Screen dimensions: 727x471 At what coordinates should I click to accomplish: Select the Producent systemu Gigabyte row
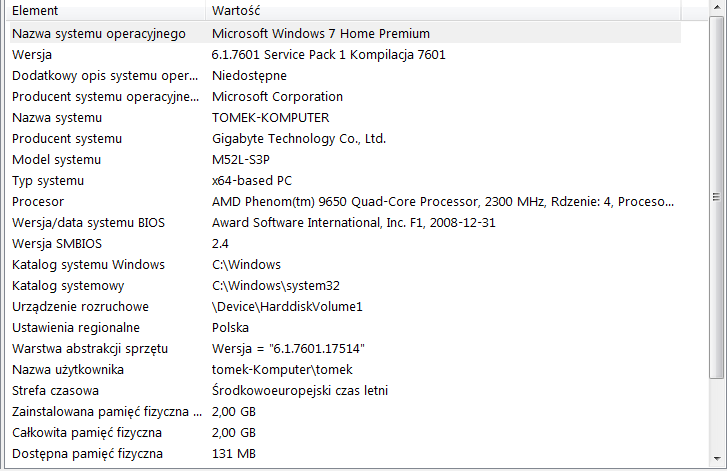tap(345, 139)
